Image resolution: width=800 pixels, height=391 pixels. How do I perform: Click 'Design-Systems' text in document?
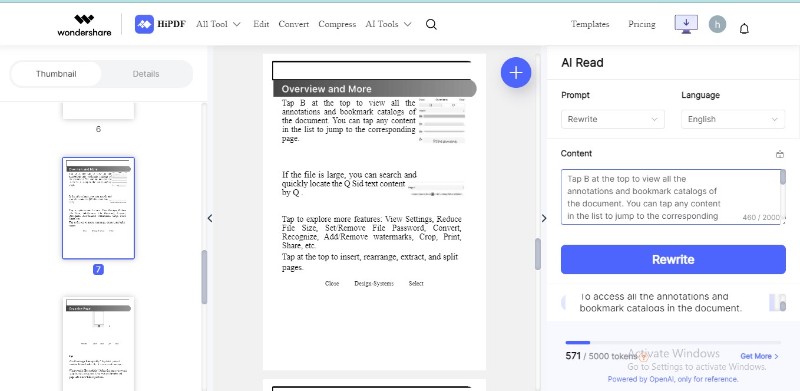point(374,283)
